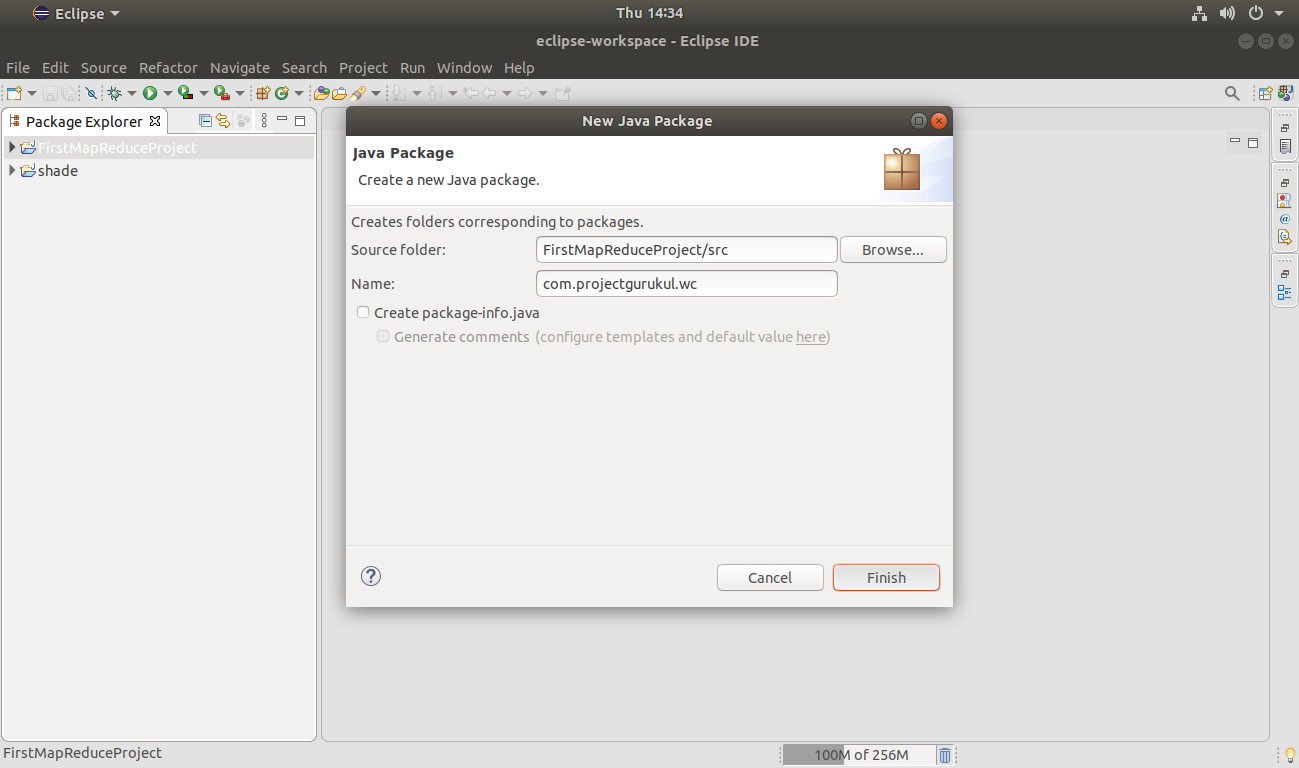
Task: Open the Coverage dropdown arrow
Action: click(x=203, y=93)
